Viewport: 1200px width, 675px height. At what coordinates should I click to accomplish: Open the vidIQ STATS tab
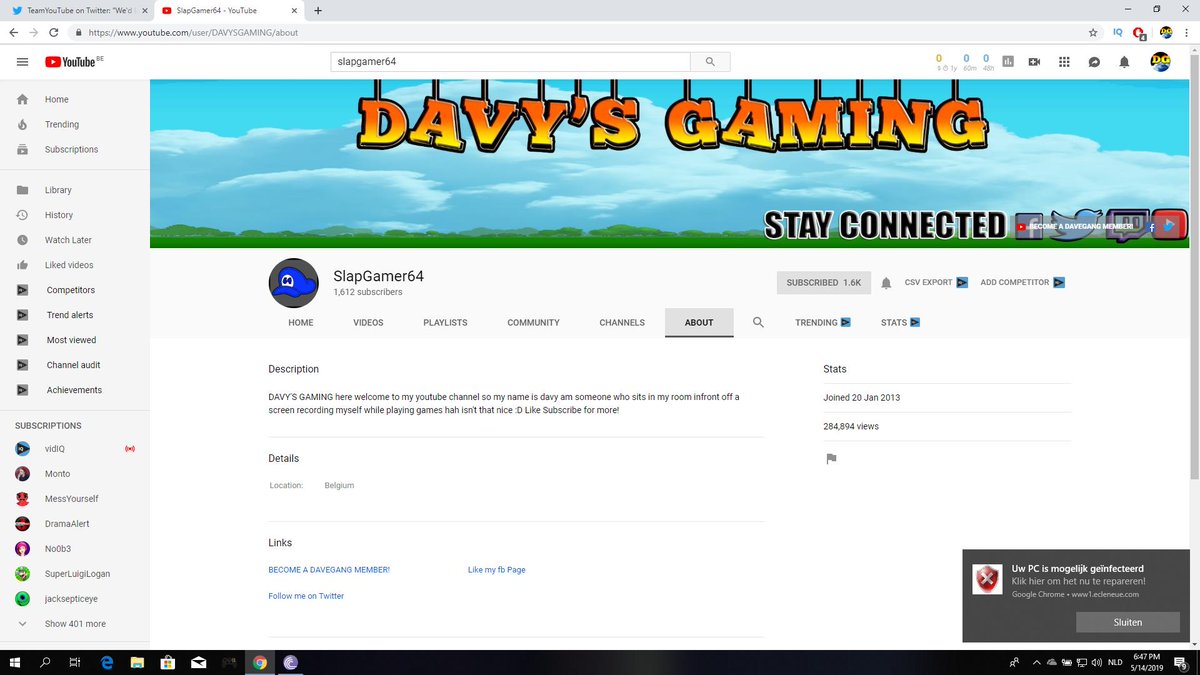[x=900, y=323]
